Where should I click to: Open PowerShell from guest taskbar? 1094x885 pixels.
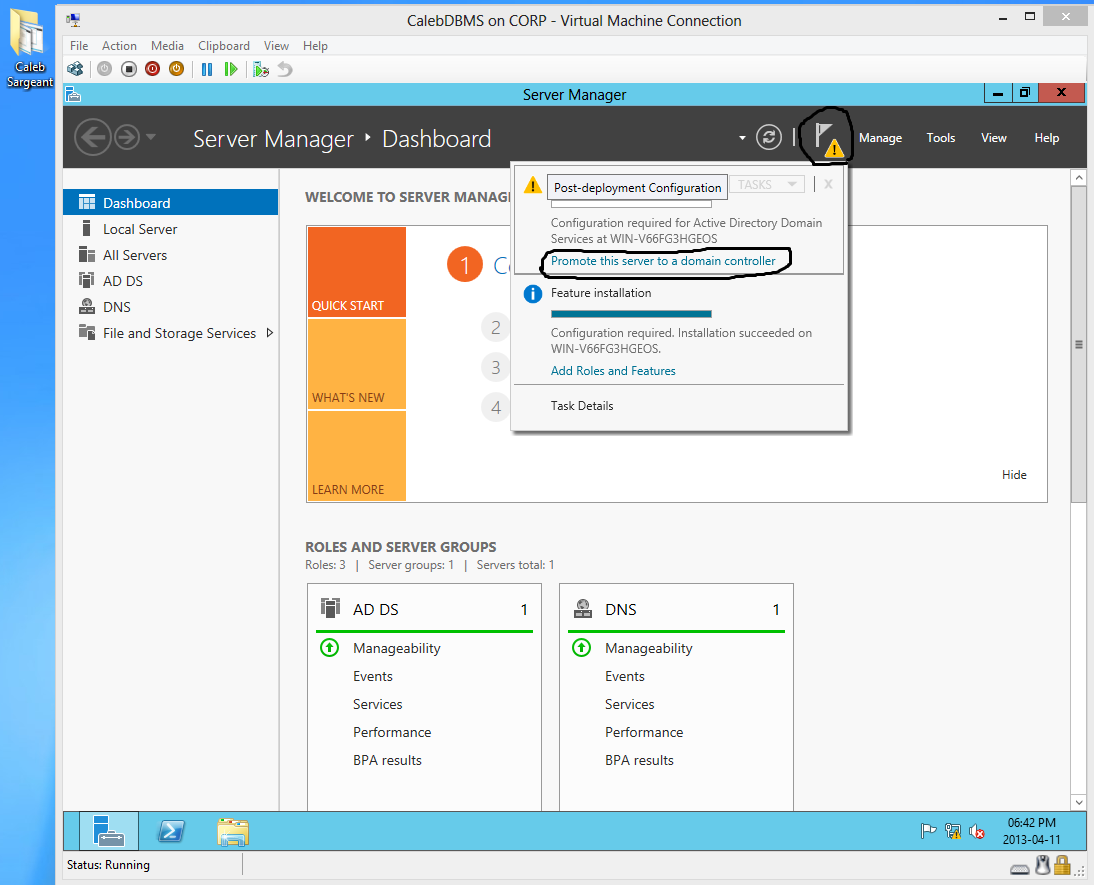point(171,831)
